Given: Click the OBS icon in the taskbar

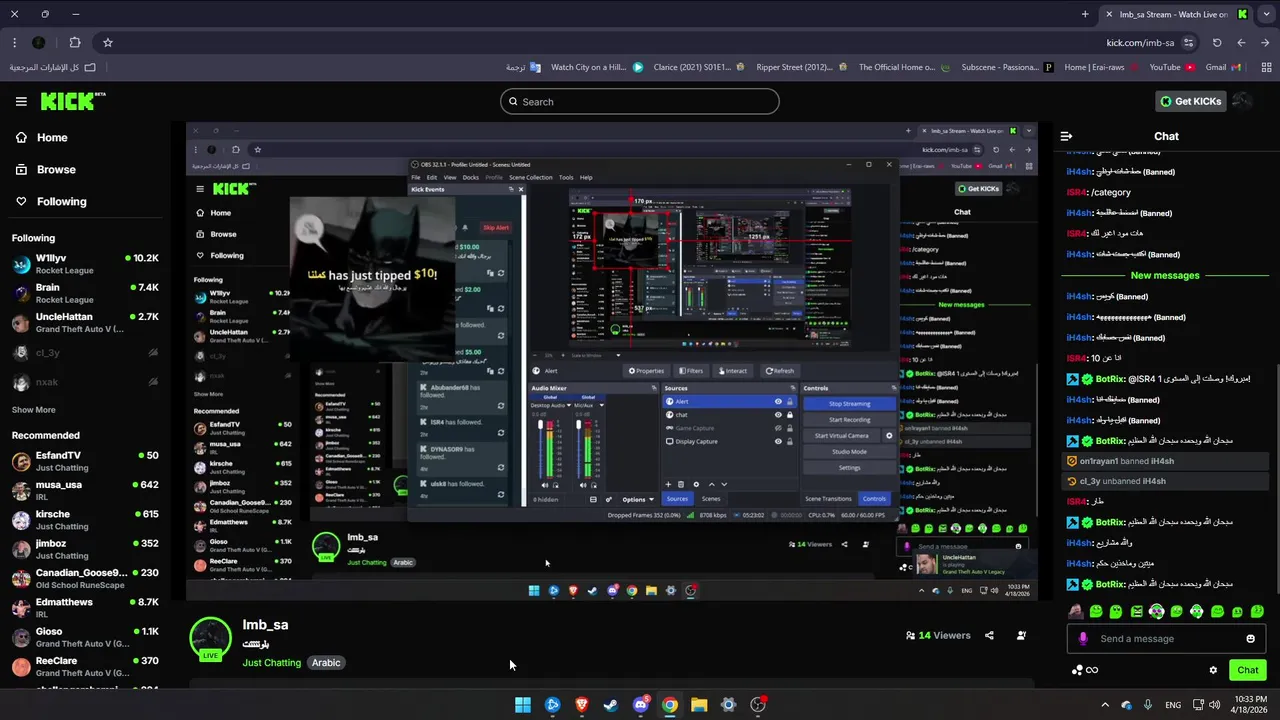Looking at the screenshot, I should [758, 705].
